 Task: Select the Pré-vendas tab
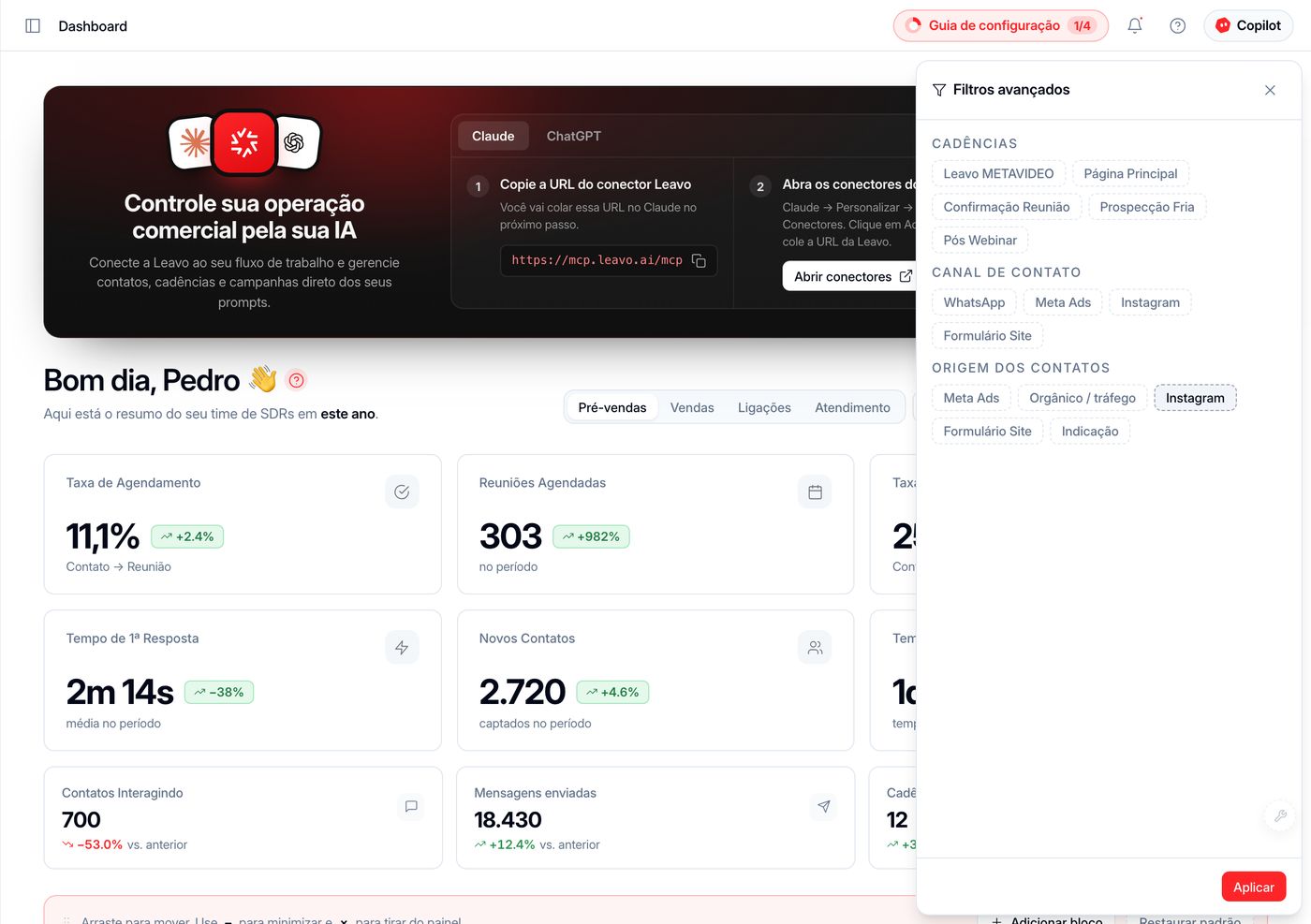[x=612, y=407]
